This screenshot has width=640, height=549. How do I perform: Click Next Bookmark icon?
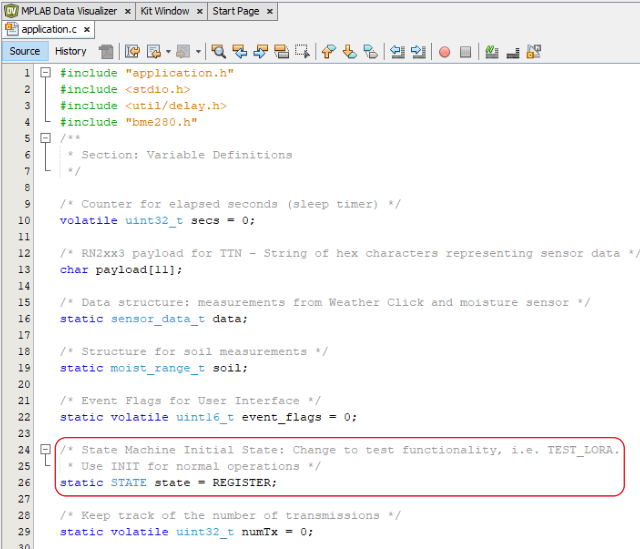[x=349, y=52]
